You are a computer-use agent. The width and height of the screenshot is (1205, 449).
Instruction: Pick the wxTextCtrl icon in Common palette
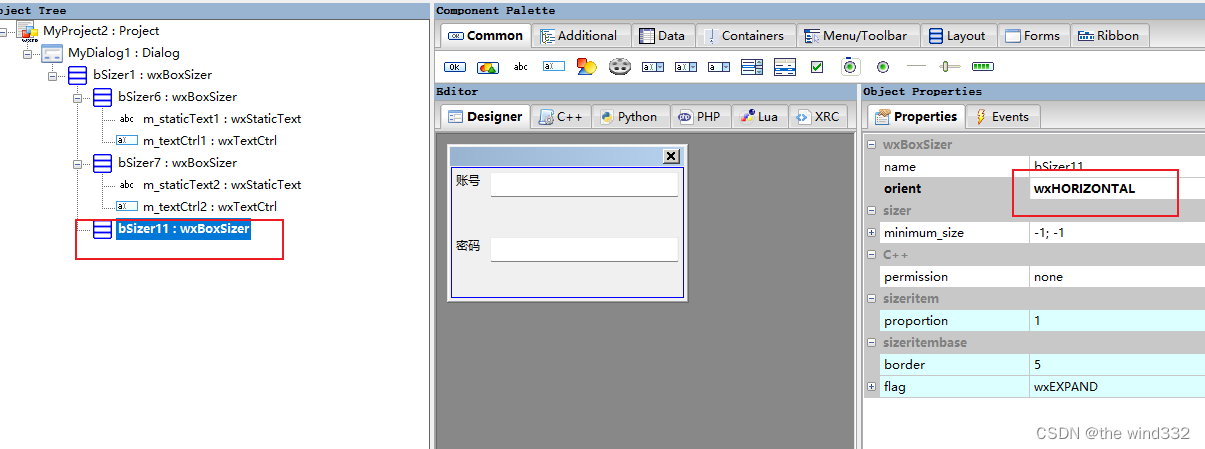[x=554, y=67]
